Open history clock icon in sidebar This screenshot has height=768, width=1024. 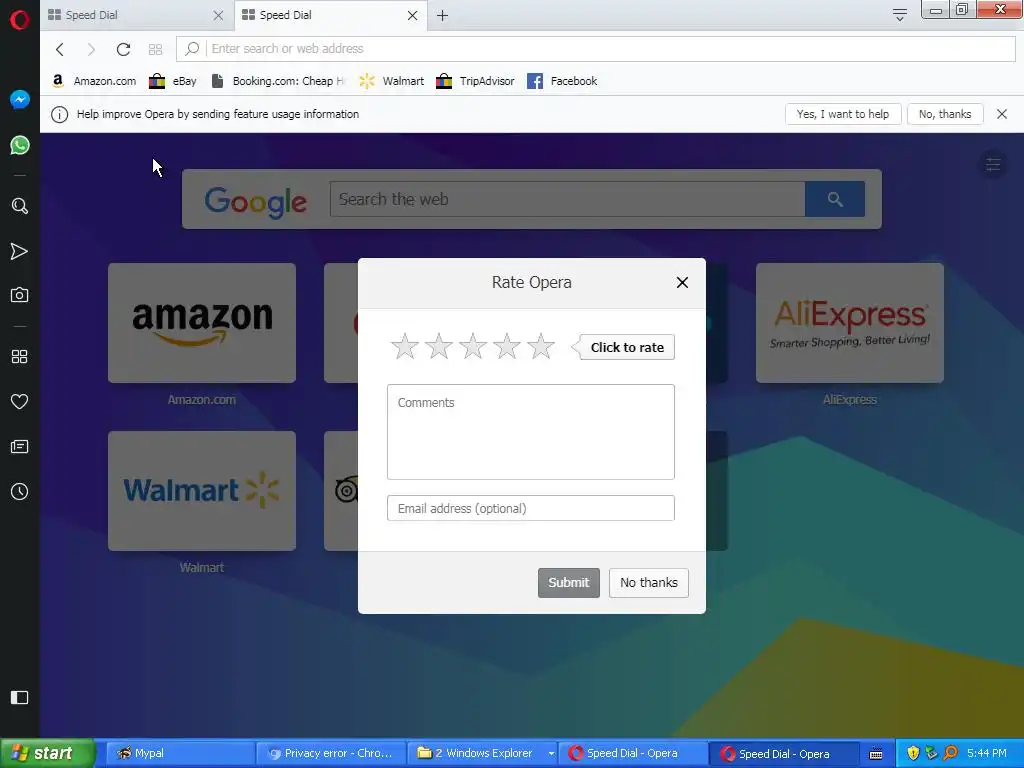pos(20,492)
